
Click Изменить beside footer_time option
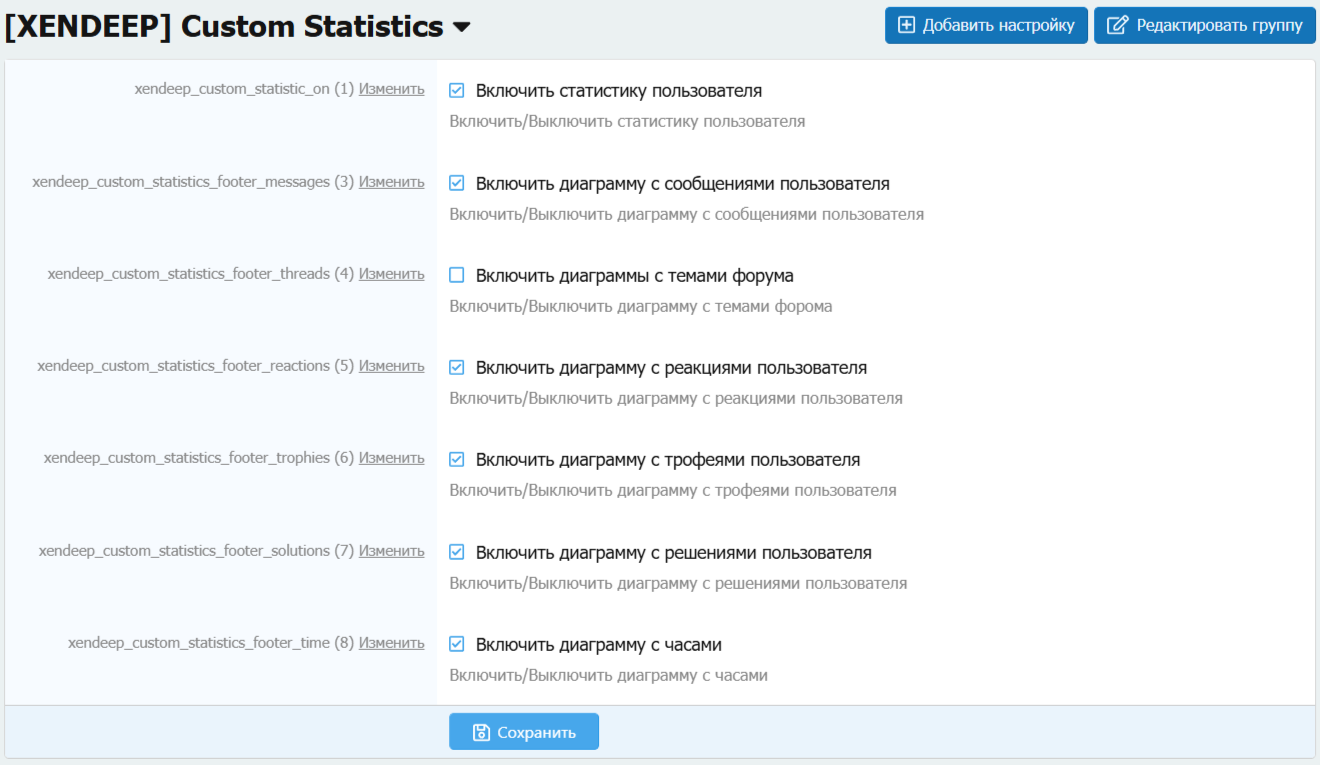point(391,643)
